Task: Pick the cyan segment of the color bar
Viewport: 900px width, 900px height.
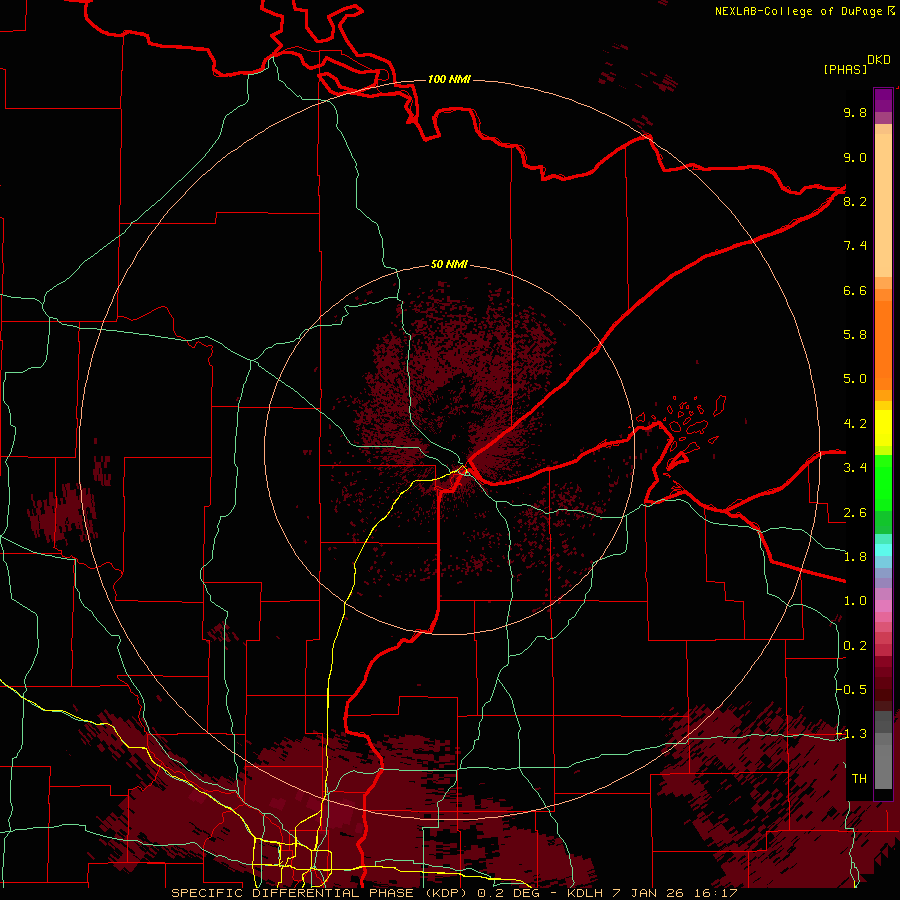Action: pos(883,550)
